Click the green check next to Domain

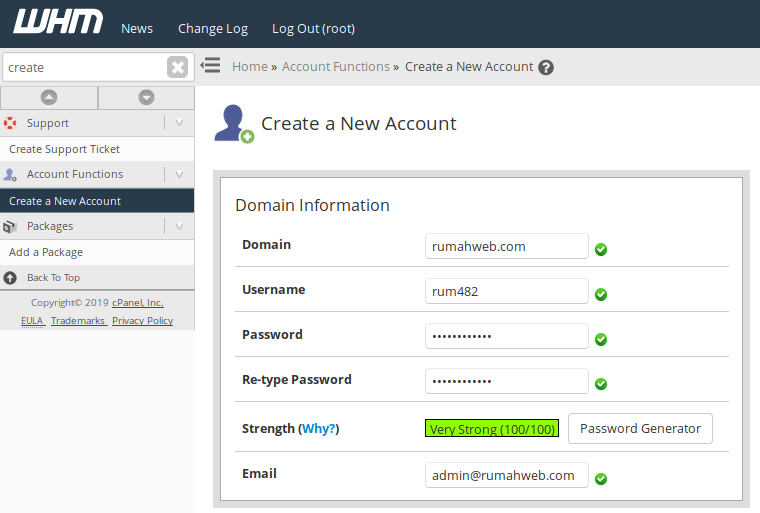click(x=601, y=249)
